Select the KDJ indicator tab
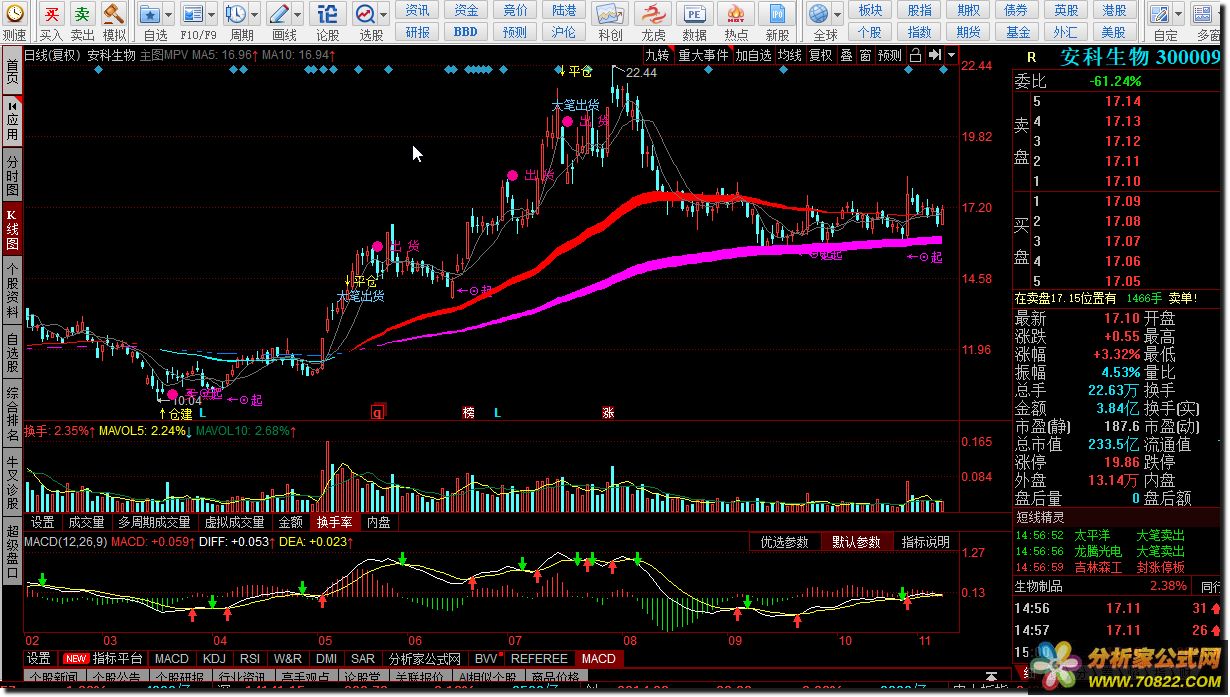This screenshot has width=1230, height=697. tap(214, 659)
